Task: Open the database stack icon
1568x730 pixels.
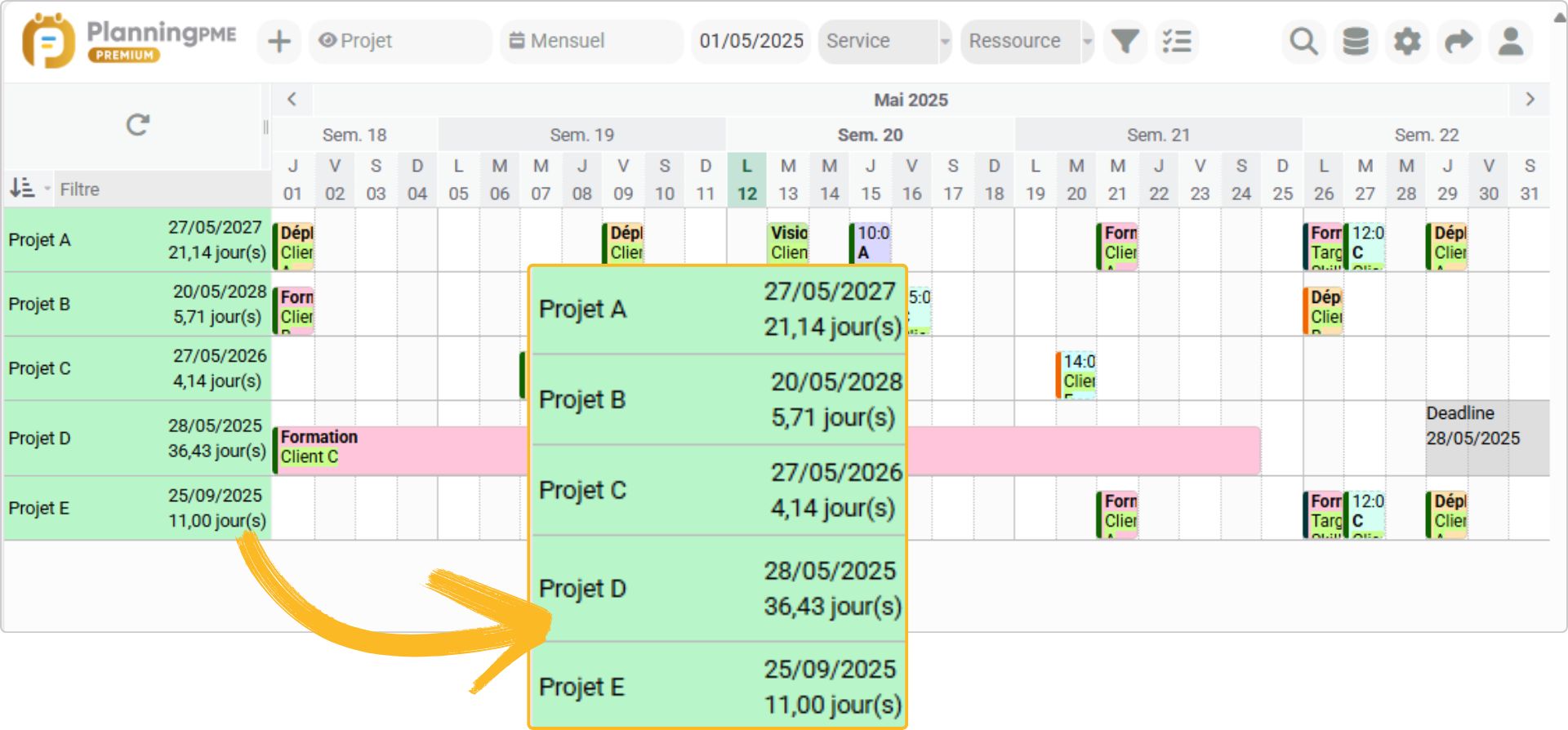Action: click(x=1356, y=41)
